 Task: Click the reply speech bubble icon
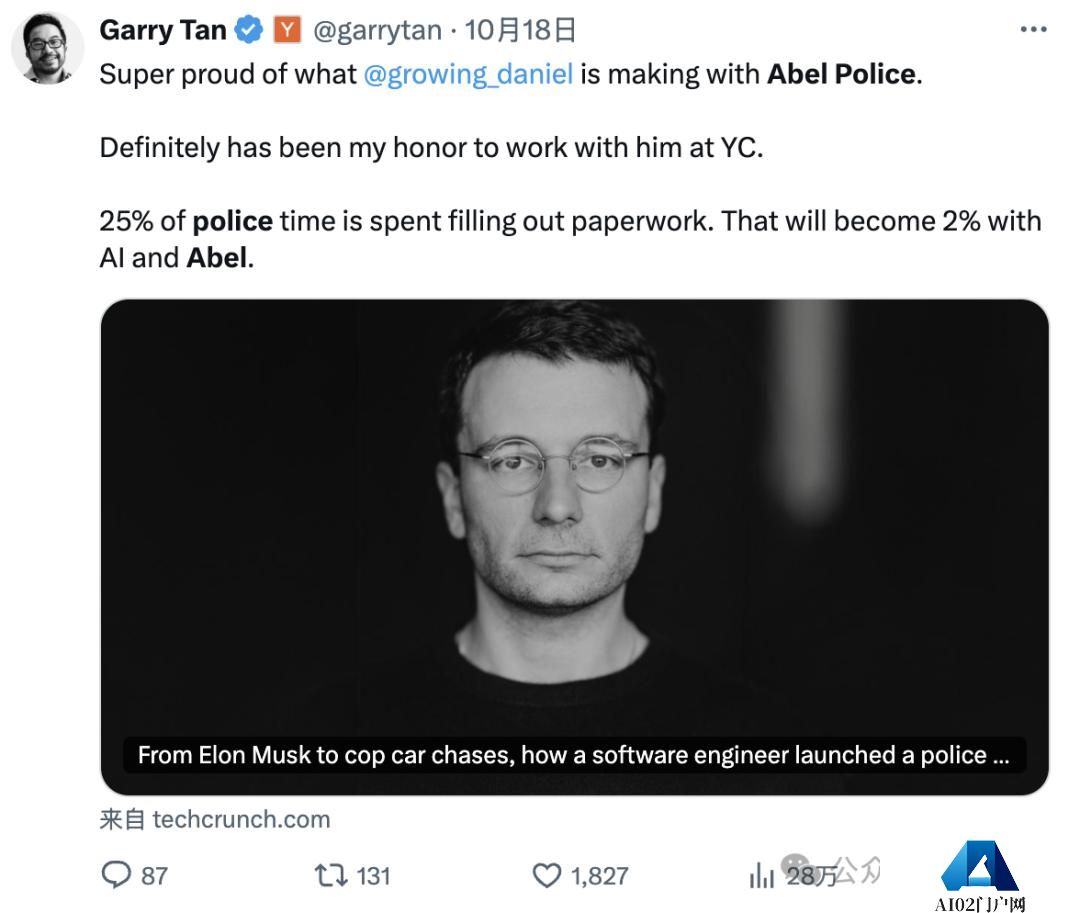(x=116, y=875)
